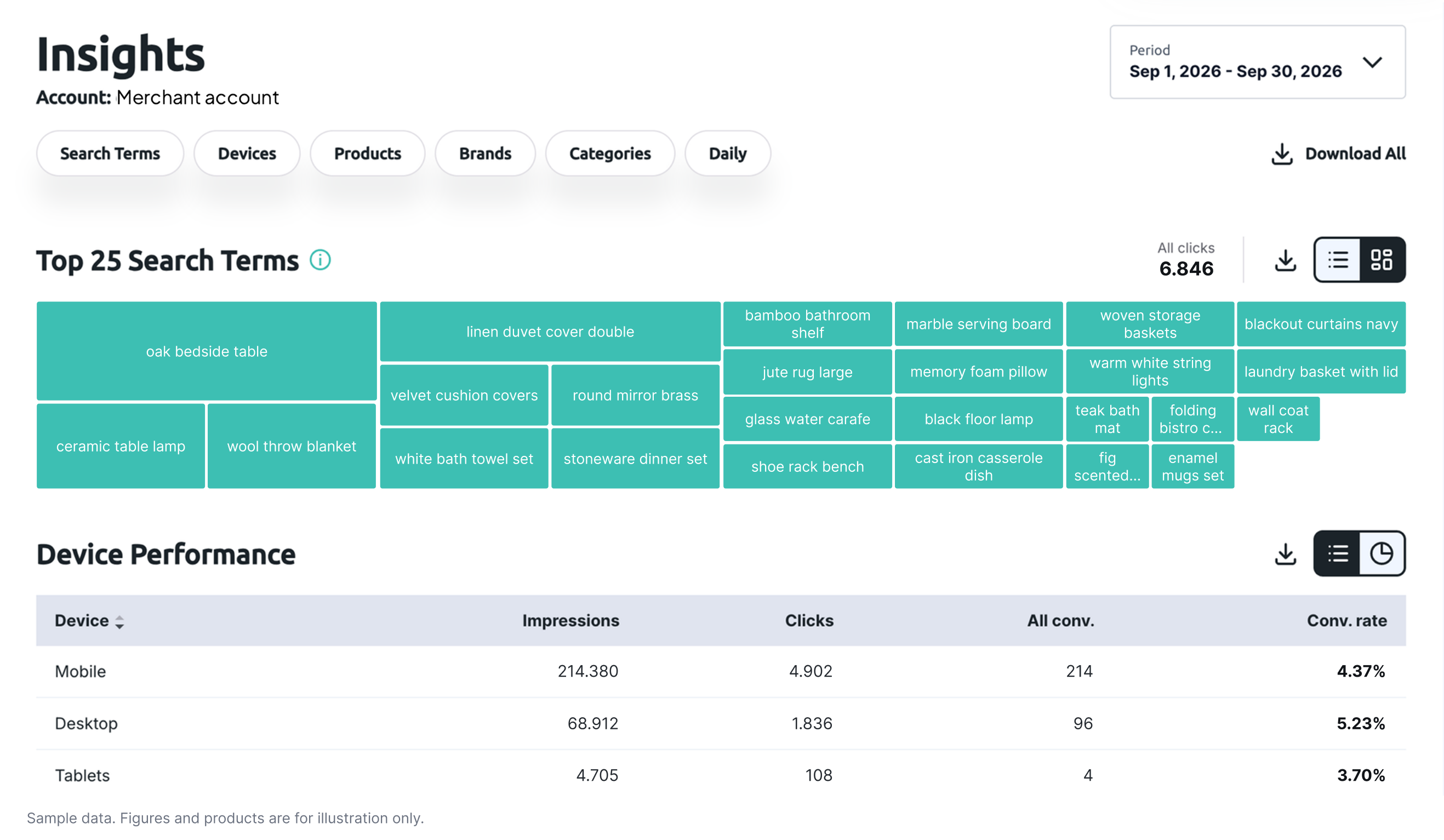This screenshot has width=1444, height=840.
Task: Click the shoe rack bench tile
Action: 808,467
